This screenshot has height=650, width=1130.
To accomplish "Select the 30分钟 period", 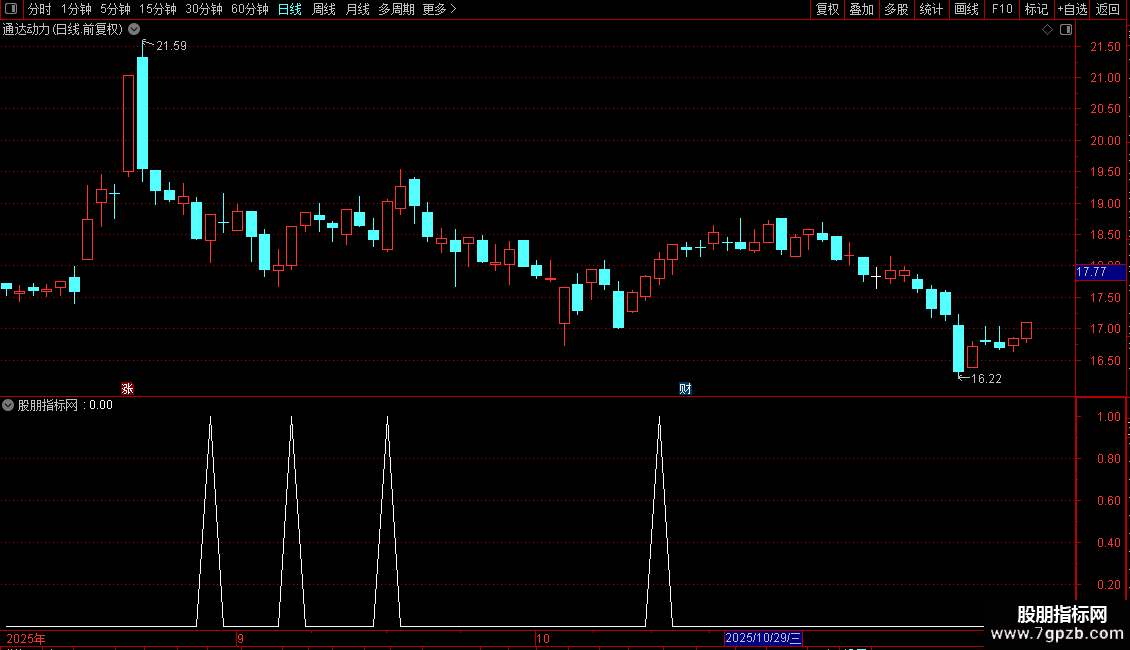I will (x=204, y=9).
